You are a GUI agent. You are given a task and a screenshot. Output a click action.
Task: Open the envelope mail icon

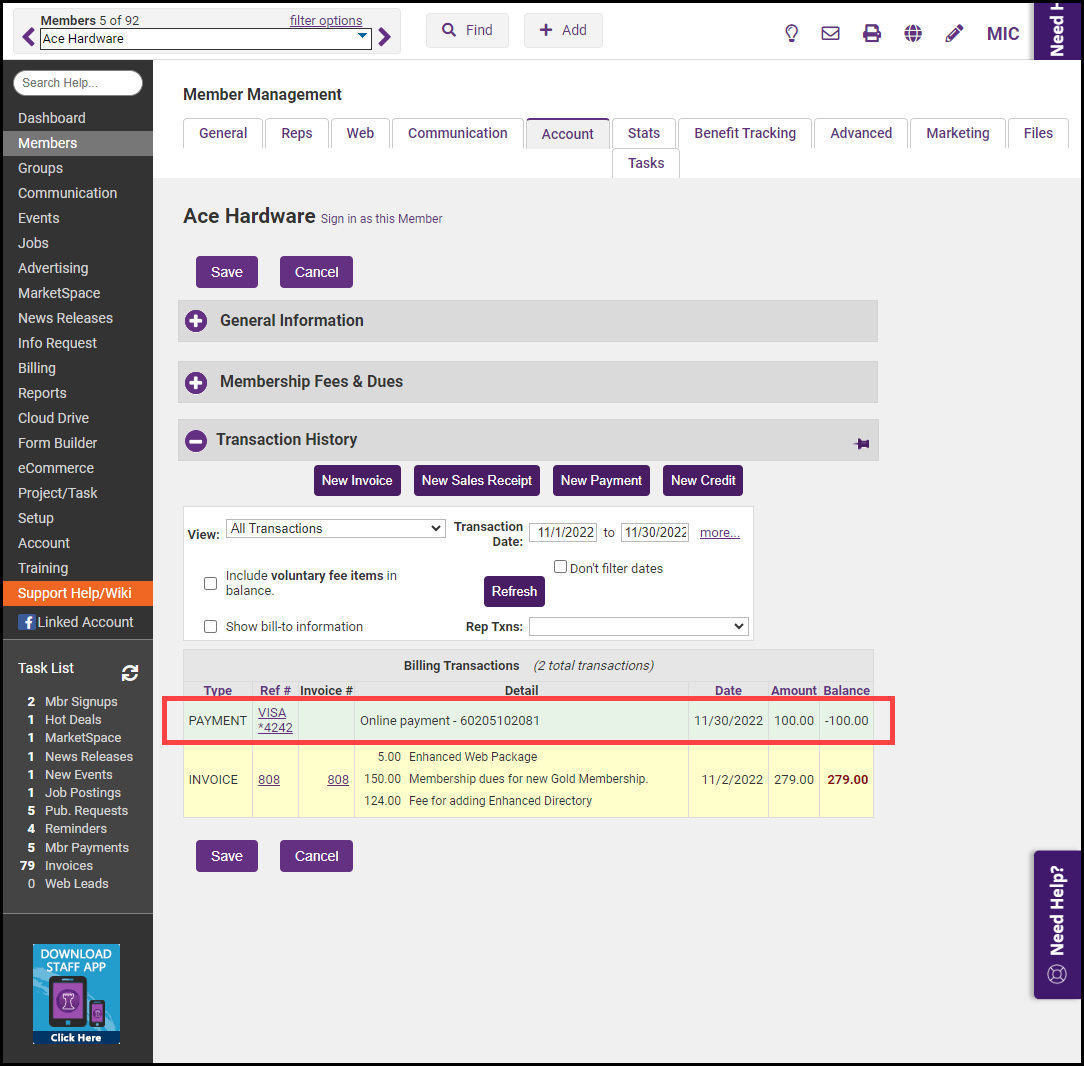[x=830, y=33]
